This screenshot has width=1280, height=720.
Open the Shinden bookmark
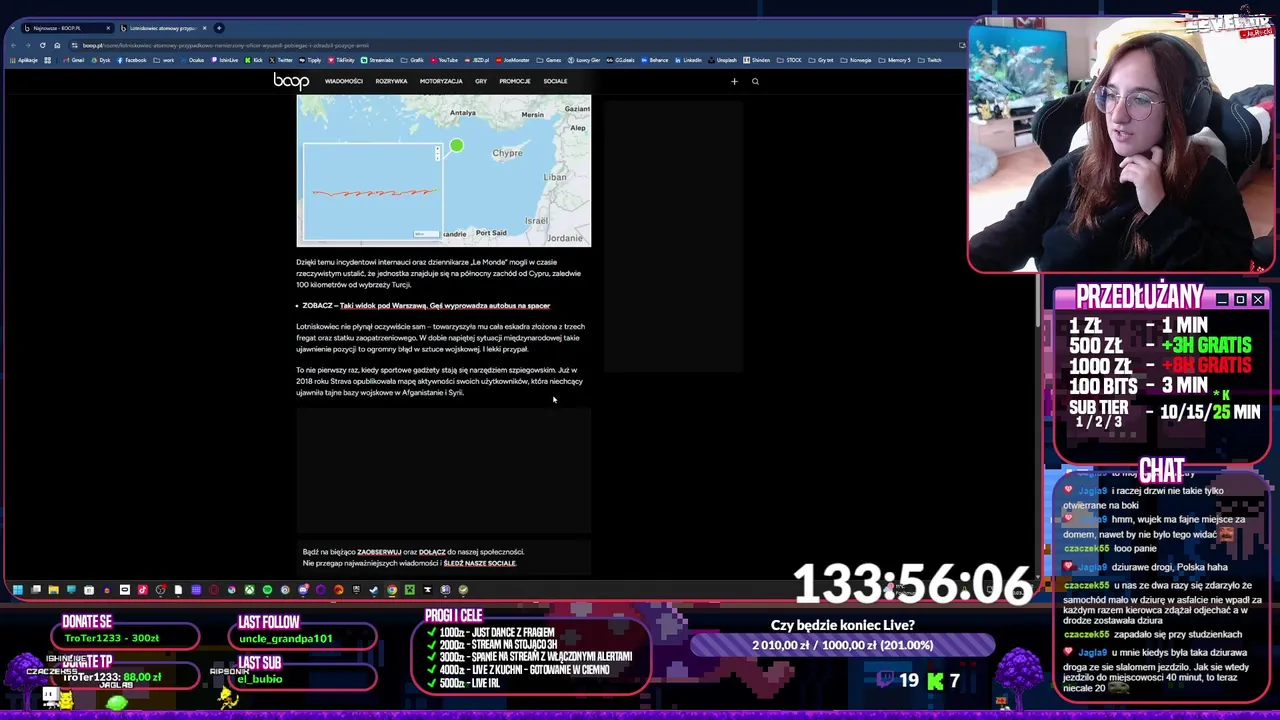(x=756, y=60)
